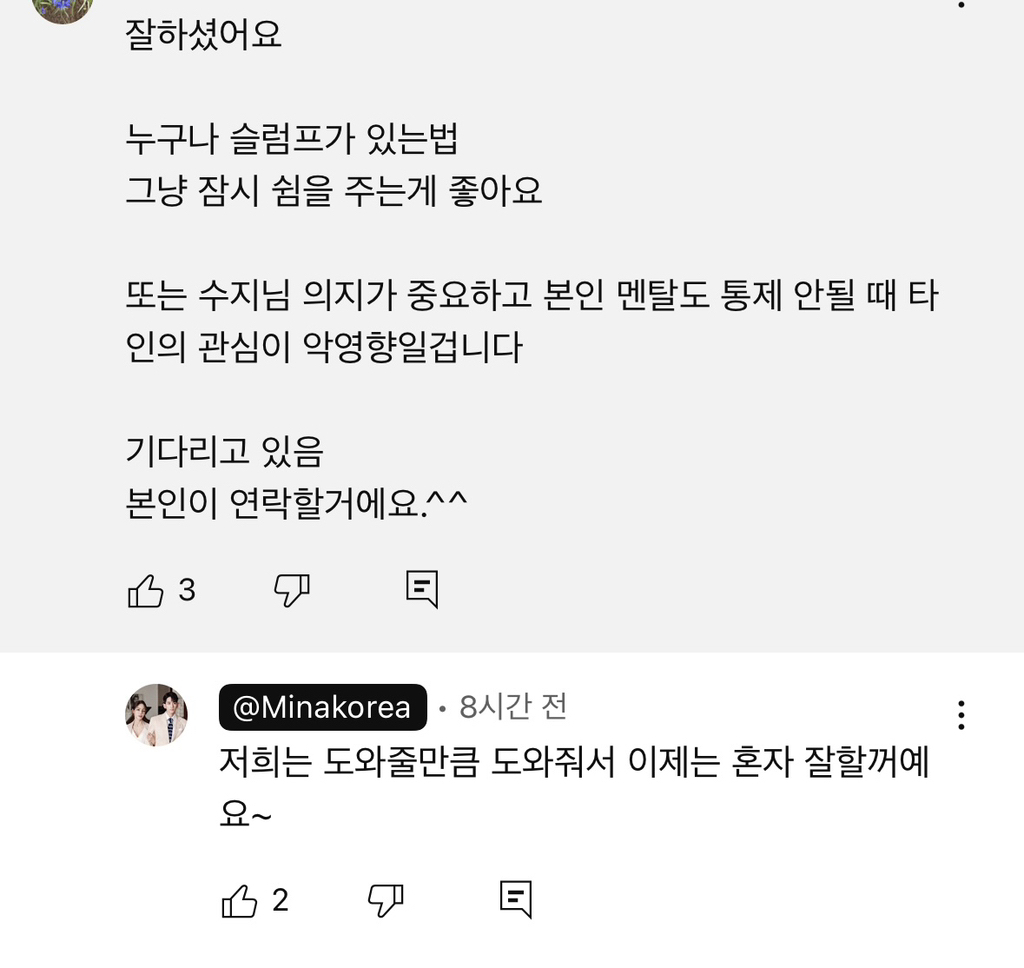The height and width of the screenshot is (968, 1024).
Task: Tap the like count "3" on the top comment
Action: click(187, 591)
